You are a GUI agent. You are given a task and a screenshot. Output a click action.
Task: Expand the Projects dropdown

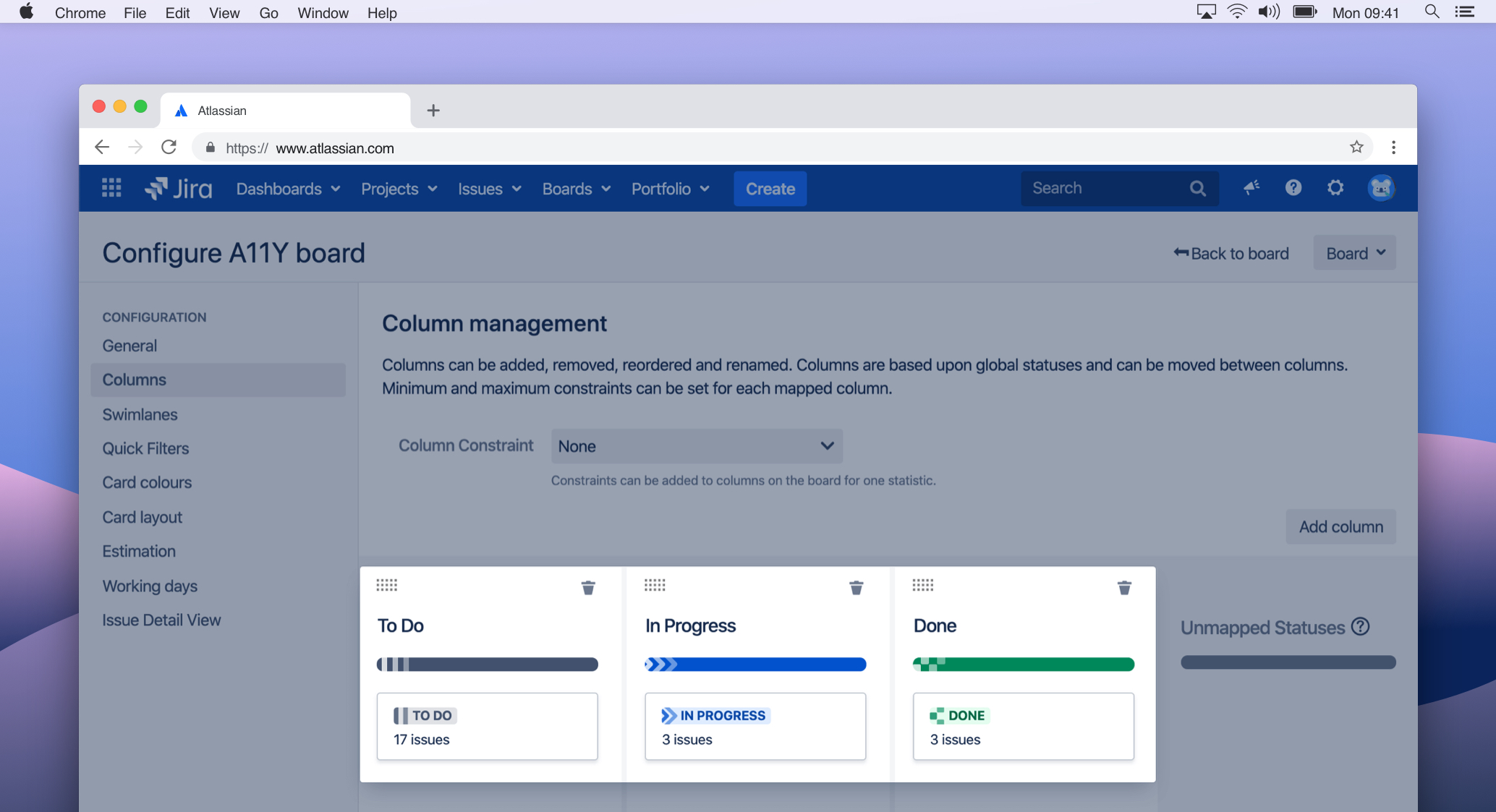[399, 189]
